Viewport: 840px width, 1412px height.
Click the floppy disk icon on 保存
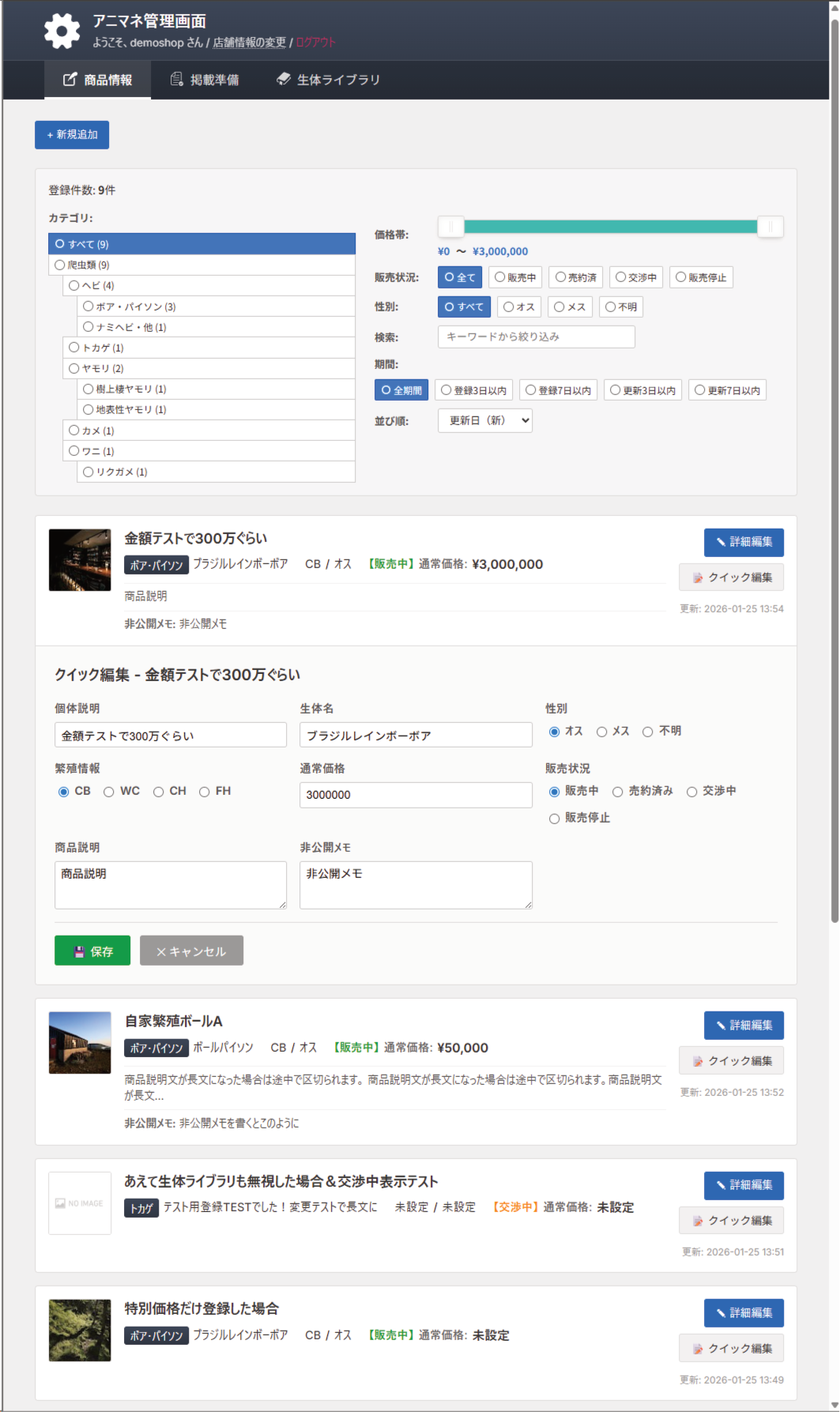click(79, 952)
